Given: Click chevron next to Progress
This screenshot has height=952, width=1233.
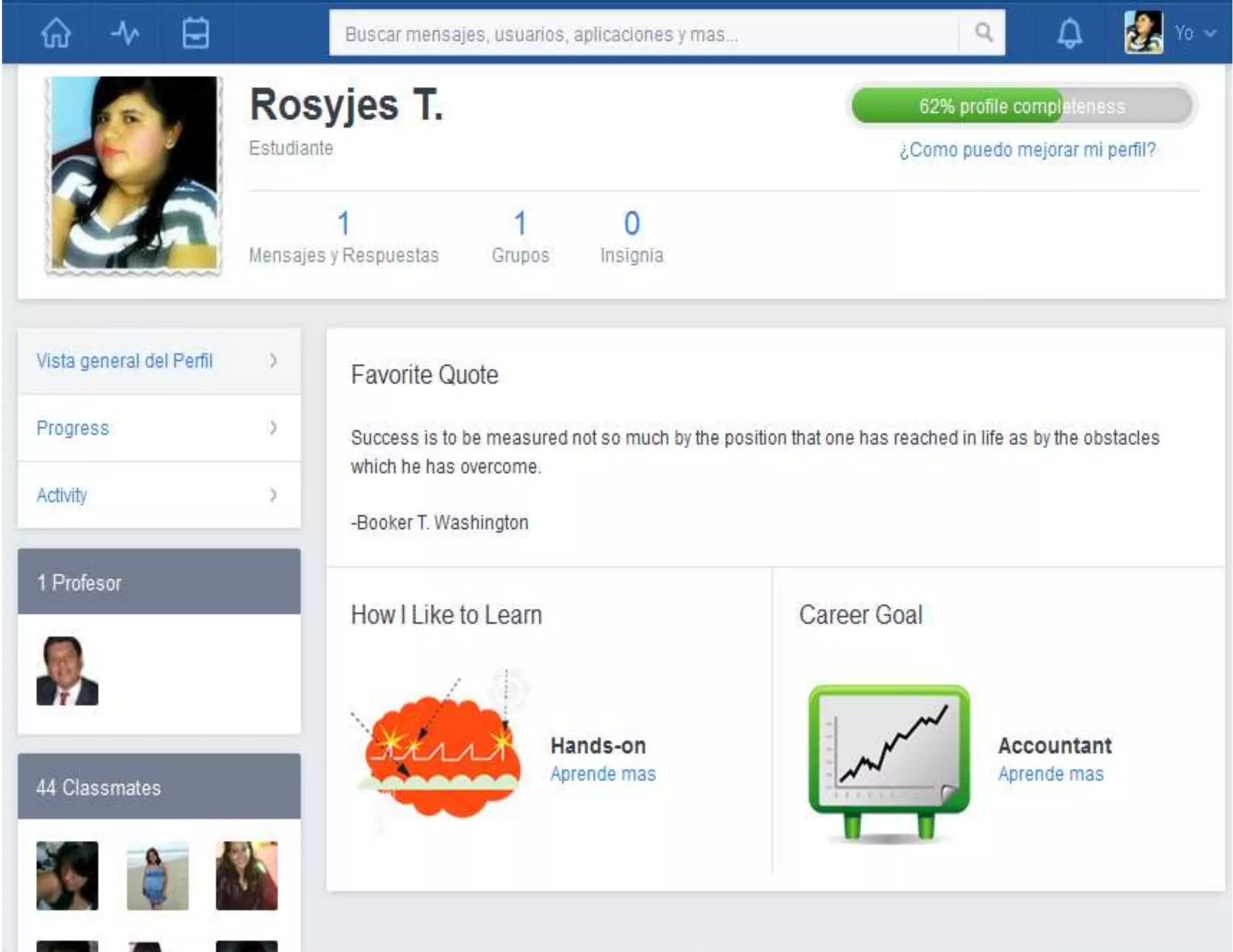Looking at the screenshot, I should (x=273, y=428).
